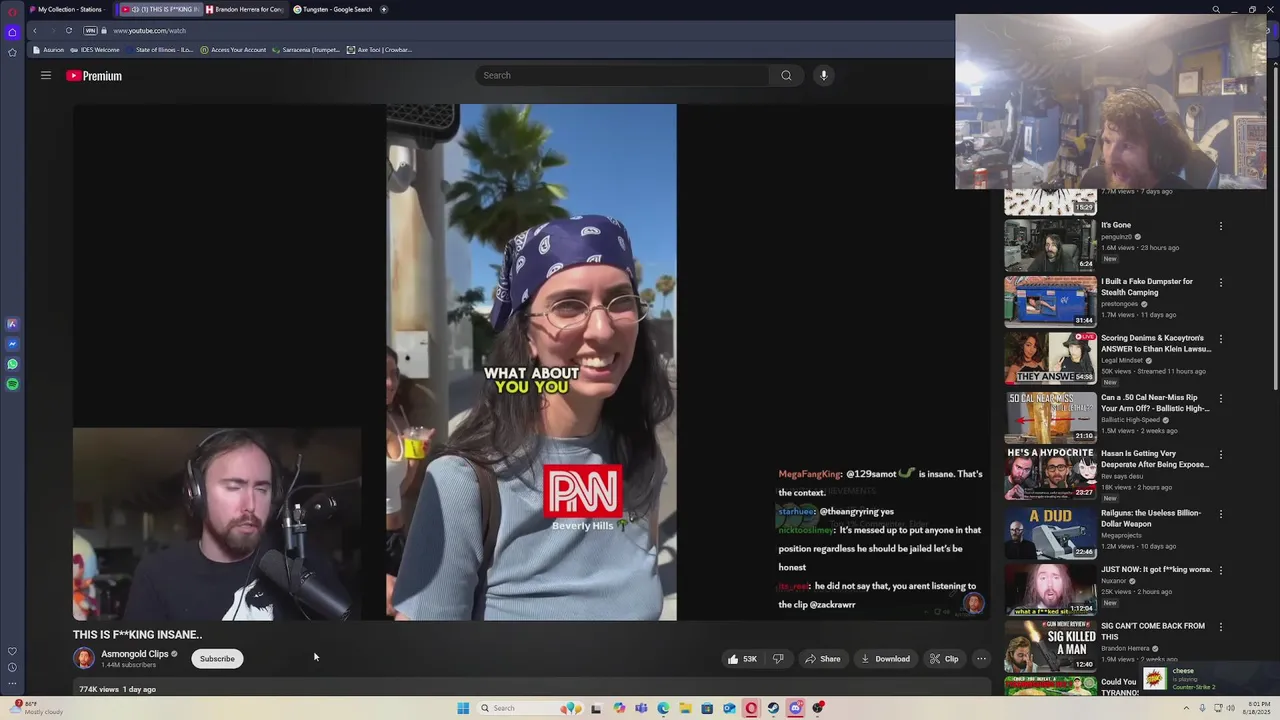Open Asurion bookmark

coord(49,49)
